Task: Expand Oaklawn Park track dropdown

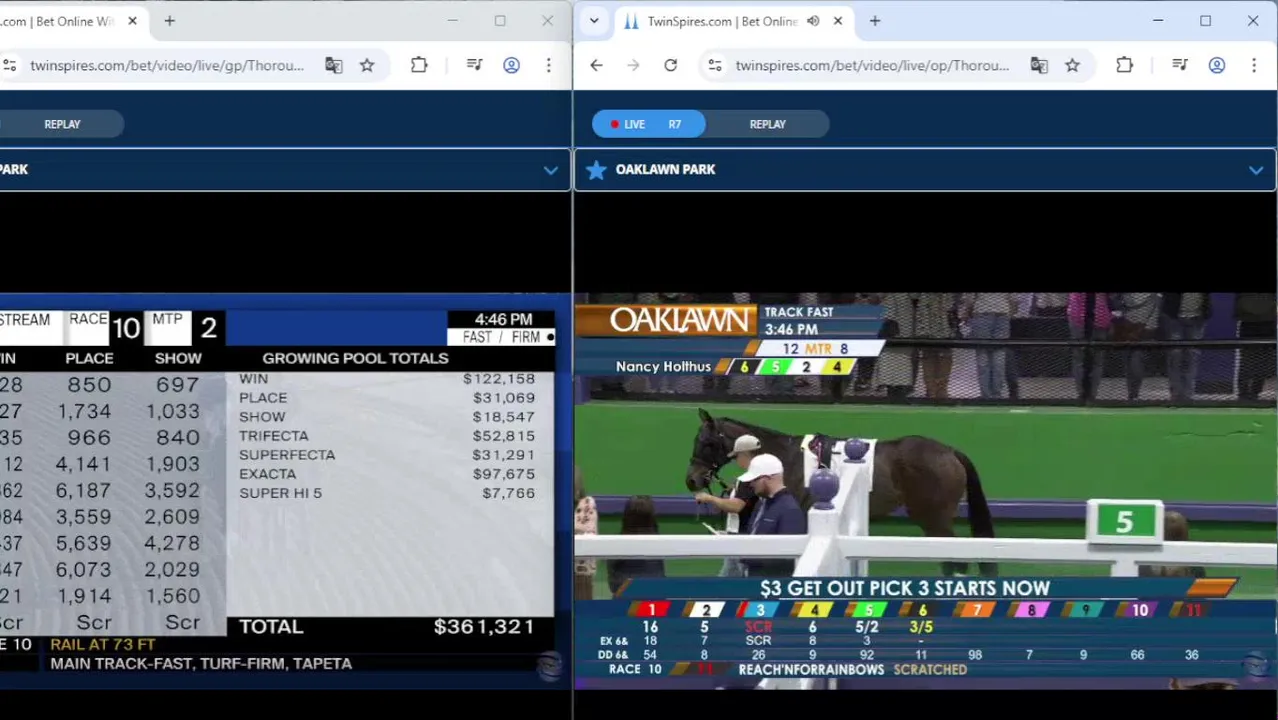Action: tap(1255, 170)
